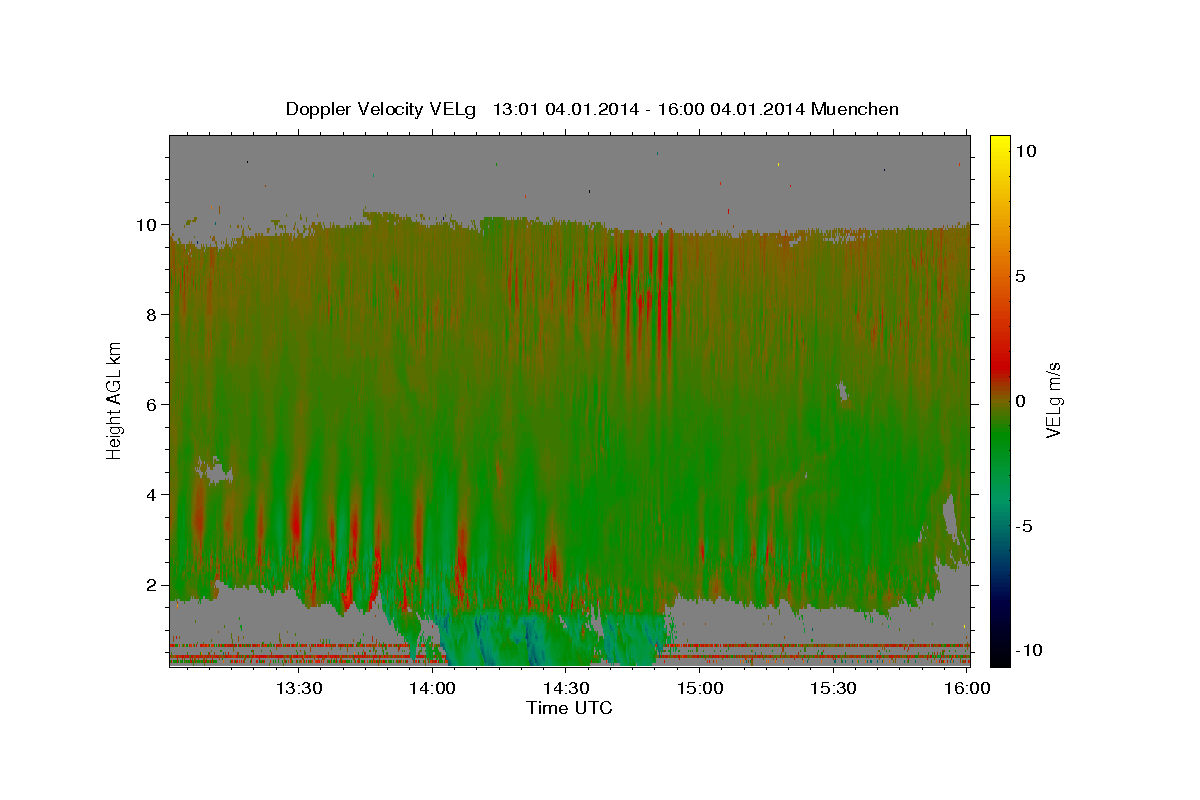This screenshot has height=800, width=1200.
Task: Click the red updraft streak near 13:30 at 3 km
Action: [296, 515]
